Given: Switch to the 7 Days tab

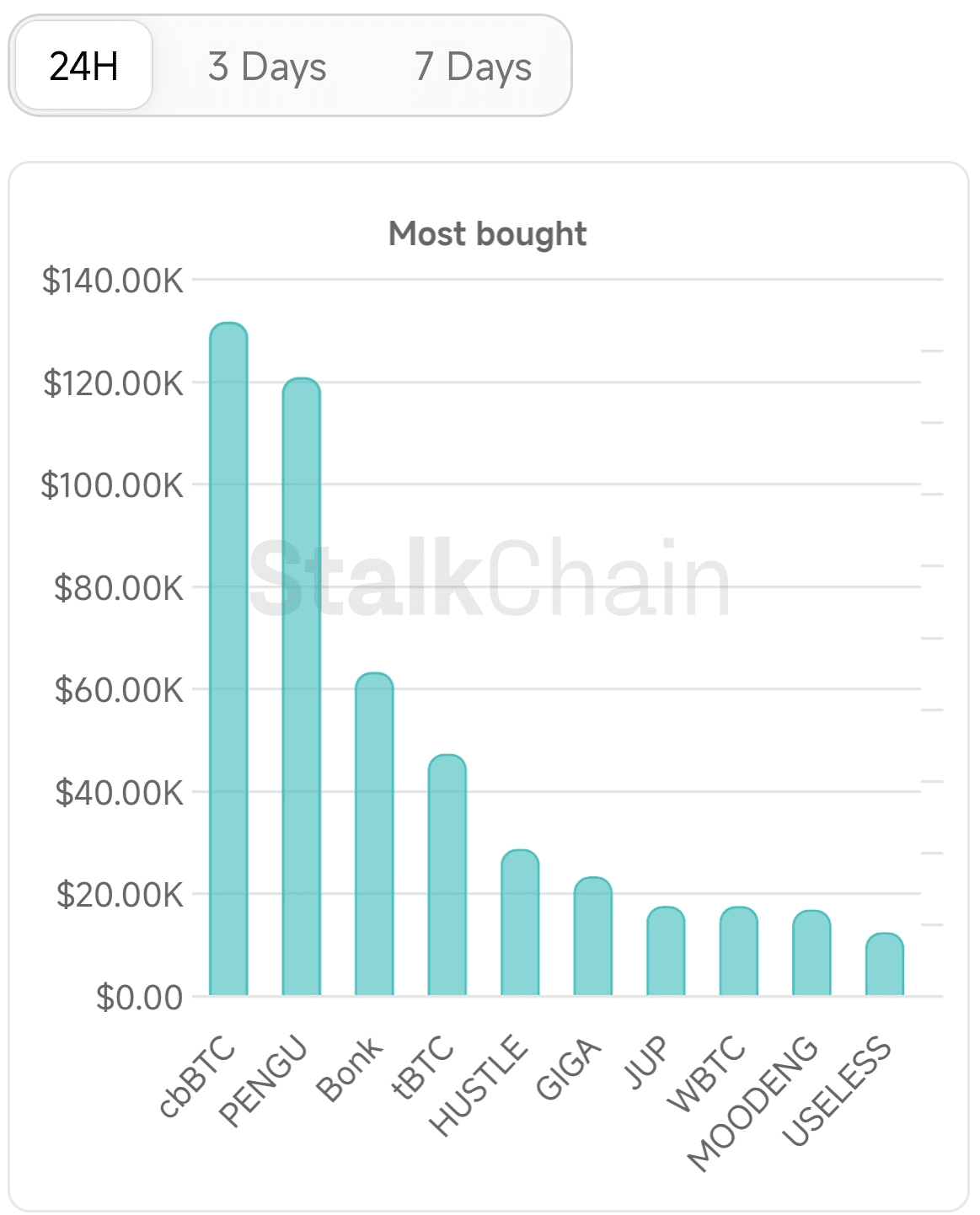Looking at the screenshot, I should [473, 66].
